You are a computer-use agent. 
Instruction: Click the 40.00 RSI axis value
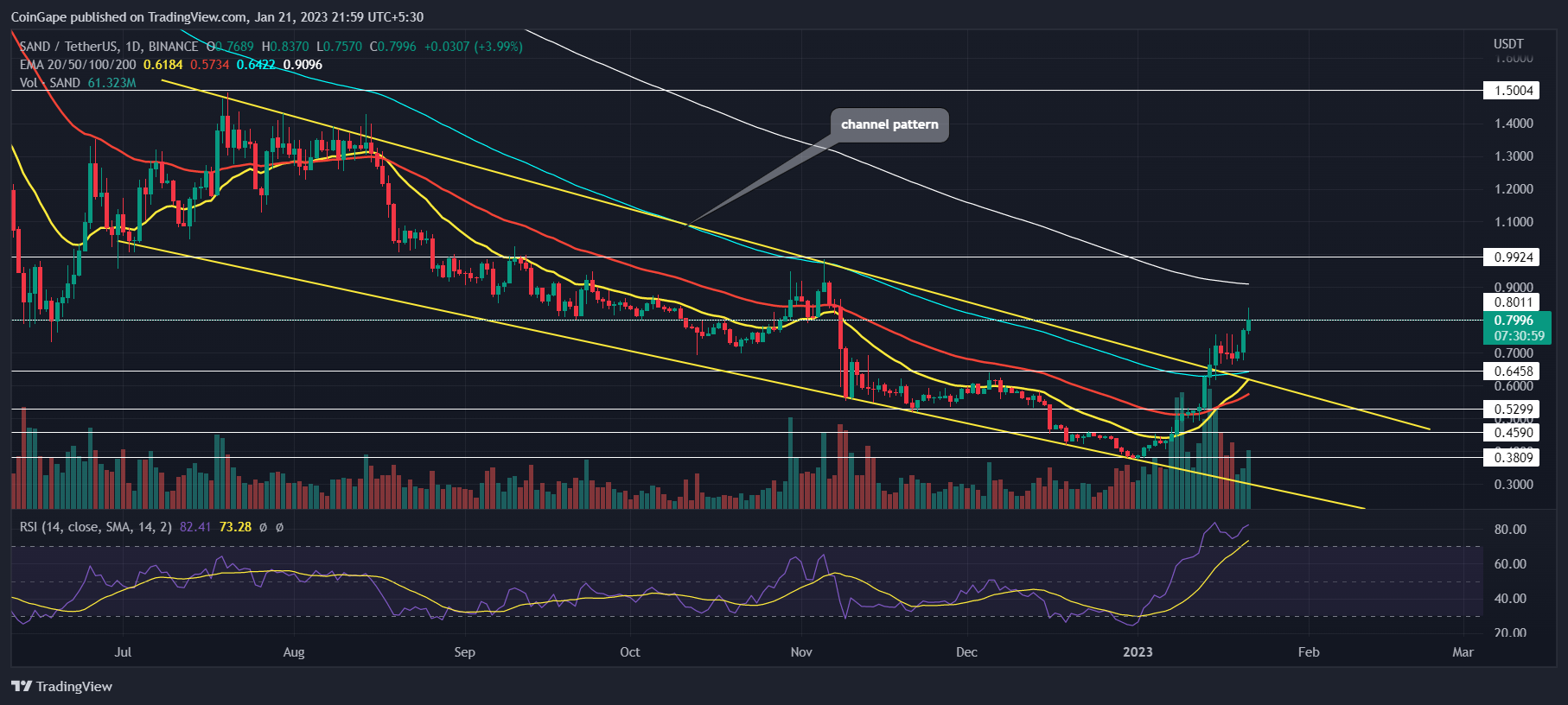(1510, 599)
